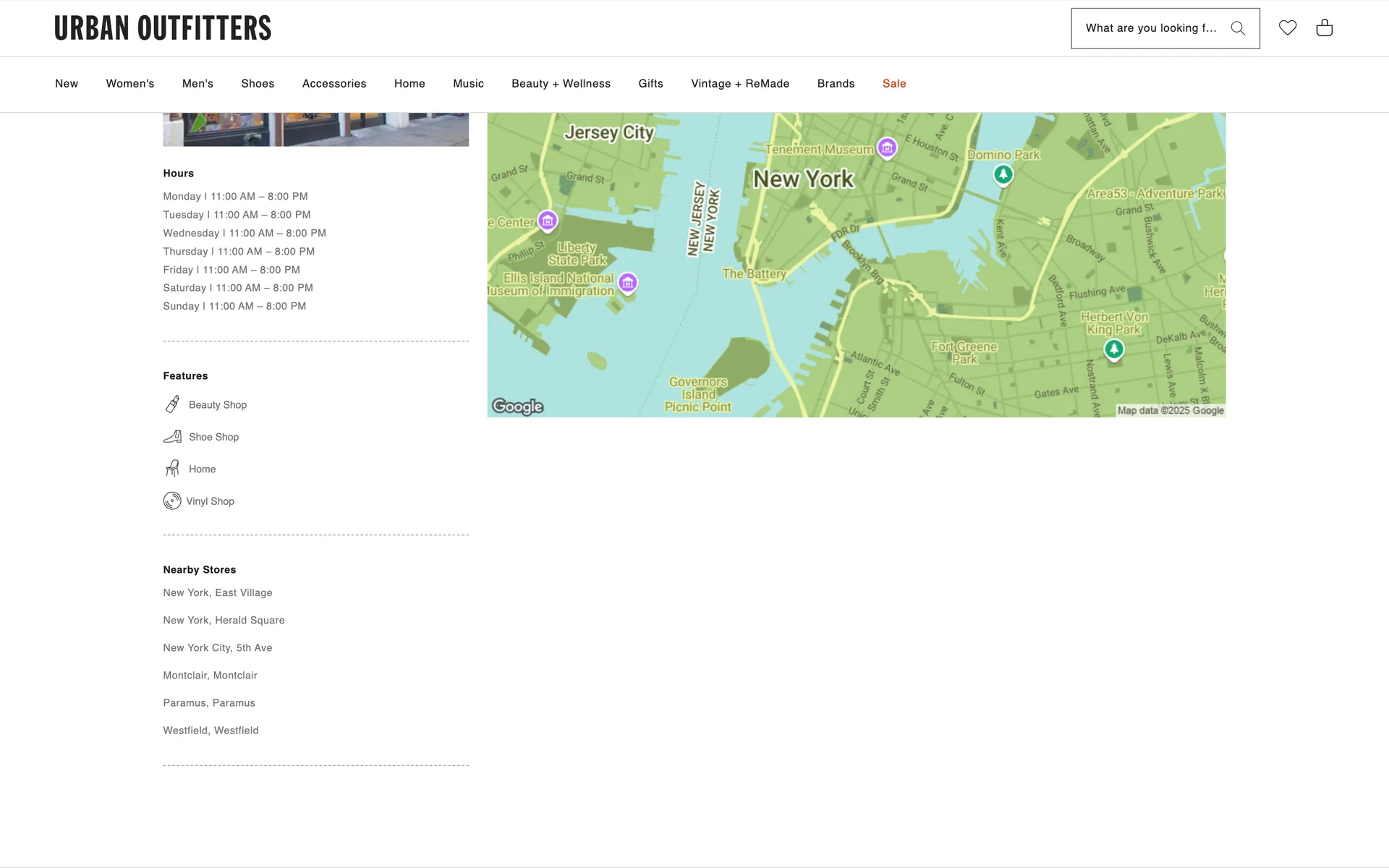The height and width of the screenshot is (868, 1389).
Task: Click the Tenement Museum map marker
Action: click(x=887, y=148)
